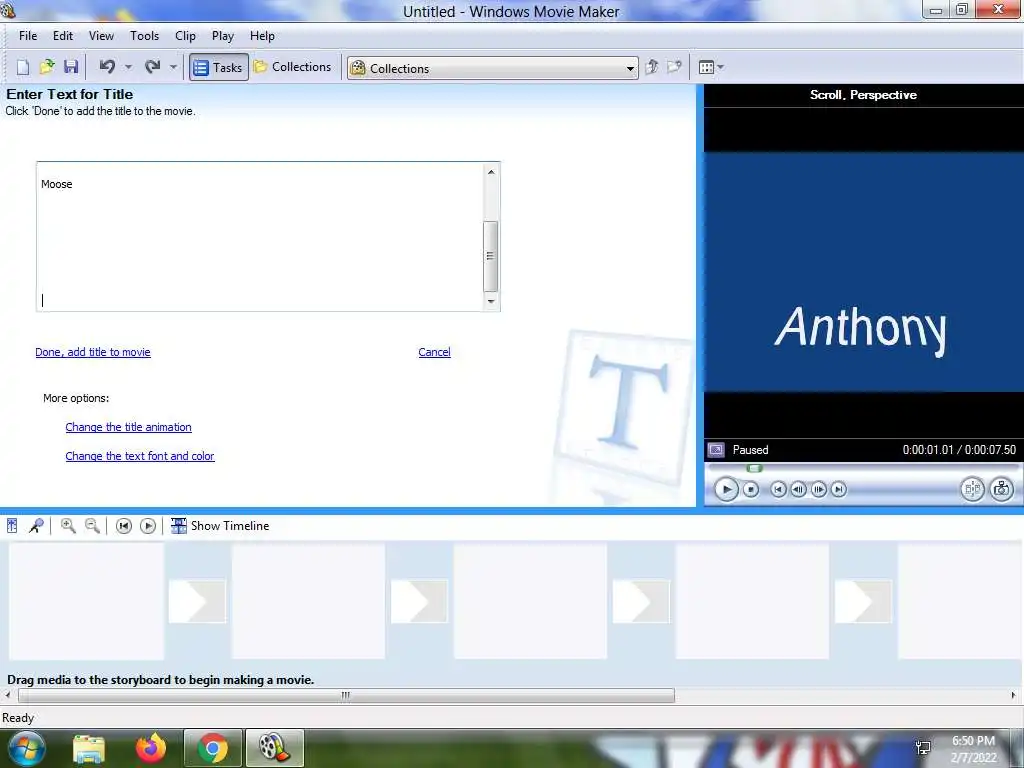Redo the last action

(152, 67)
